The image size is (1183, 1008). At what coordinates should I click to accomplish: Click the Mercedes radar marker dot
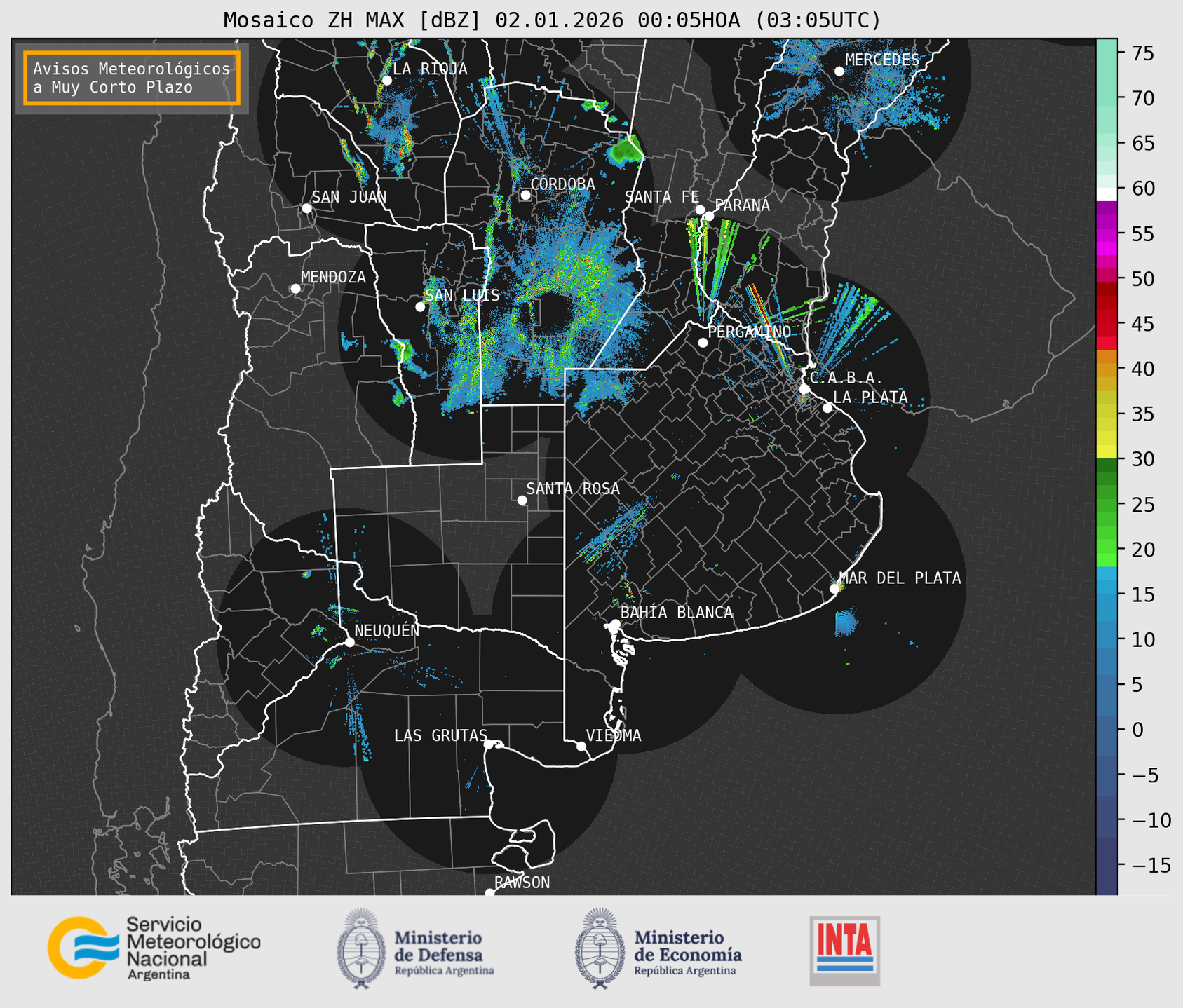(839, 71)
